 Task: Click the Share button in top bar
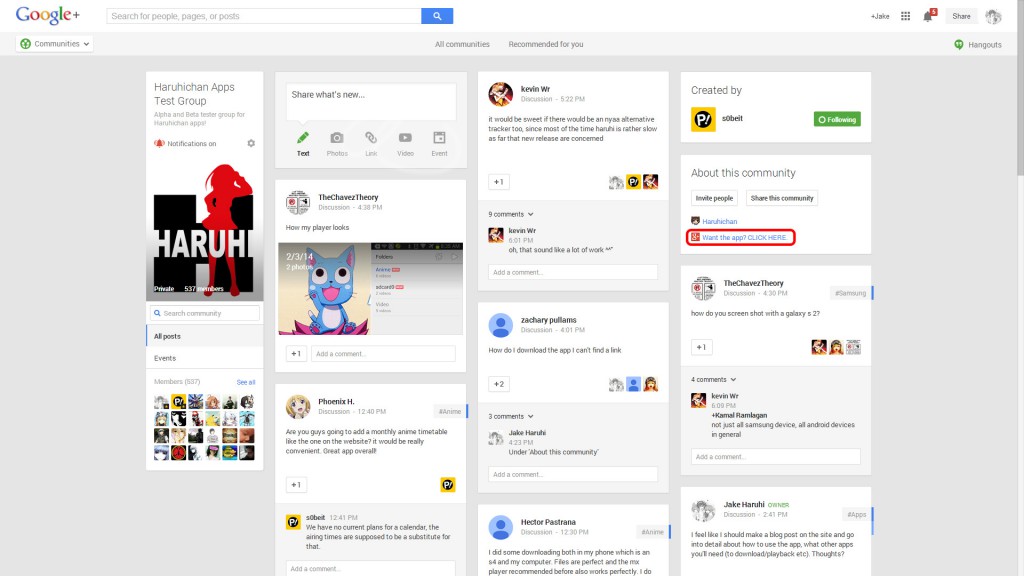click(961, 16)
